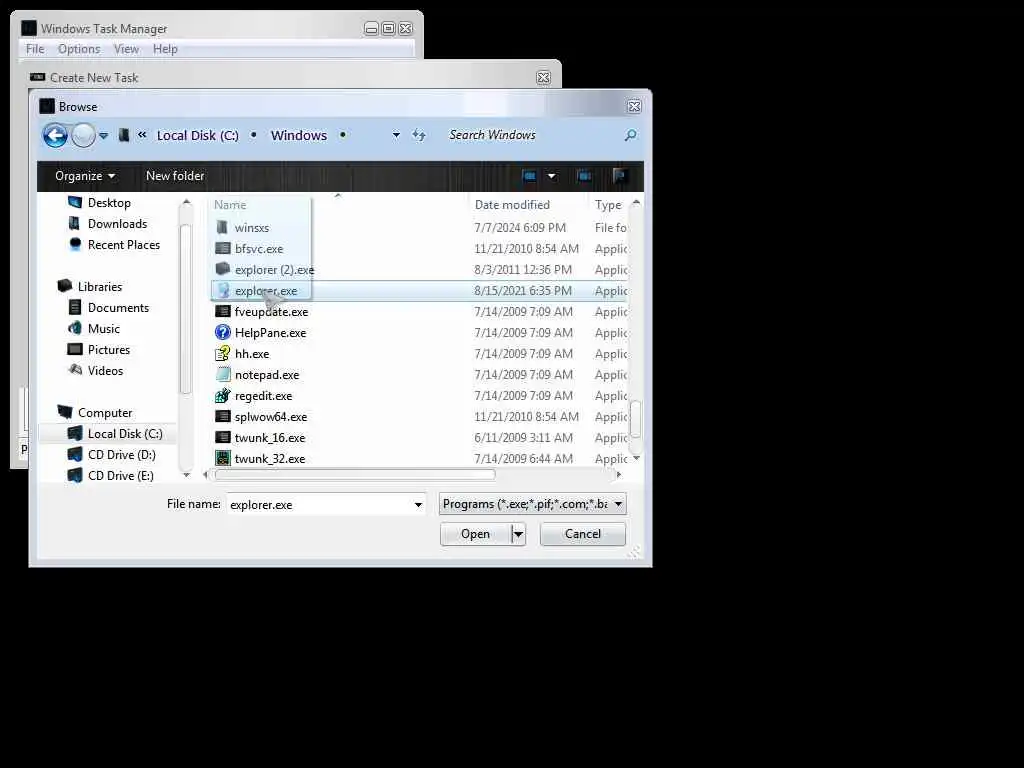This screenshot has height=768, width=1024.
Task: Open the Options menu in Task Manager
Action: pyautogui.click(x=79, y=49)
